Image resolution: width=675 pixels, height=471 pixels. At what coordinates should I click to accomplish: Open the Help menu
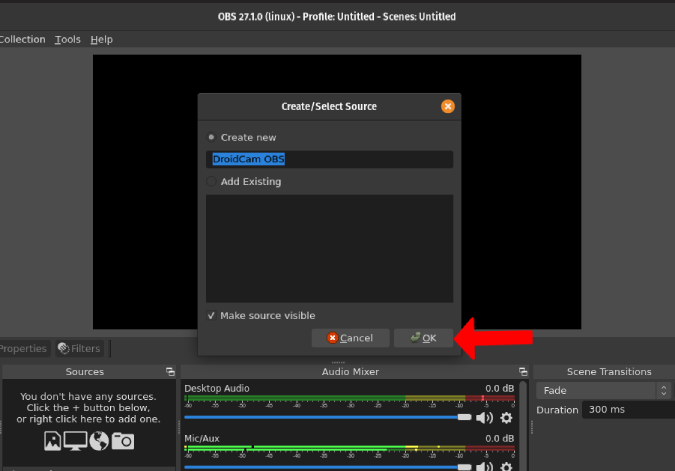[x=102, y=40]
